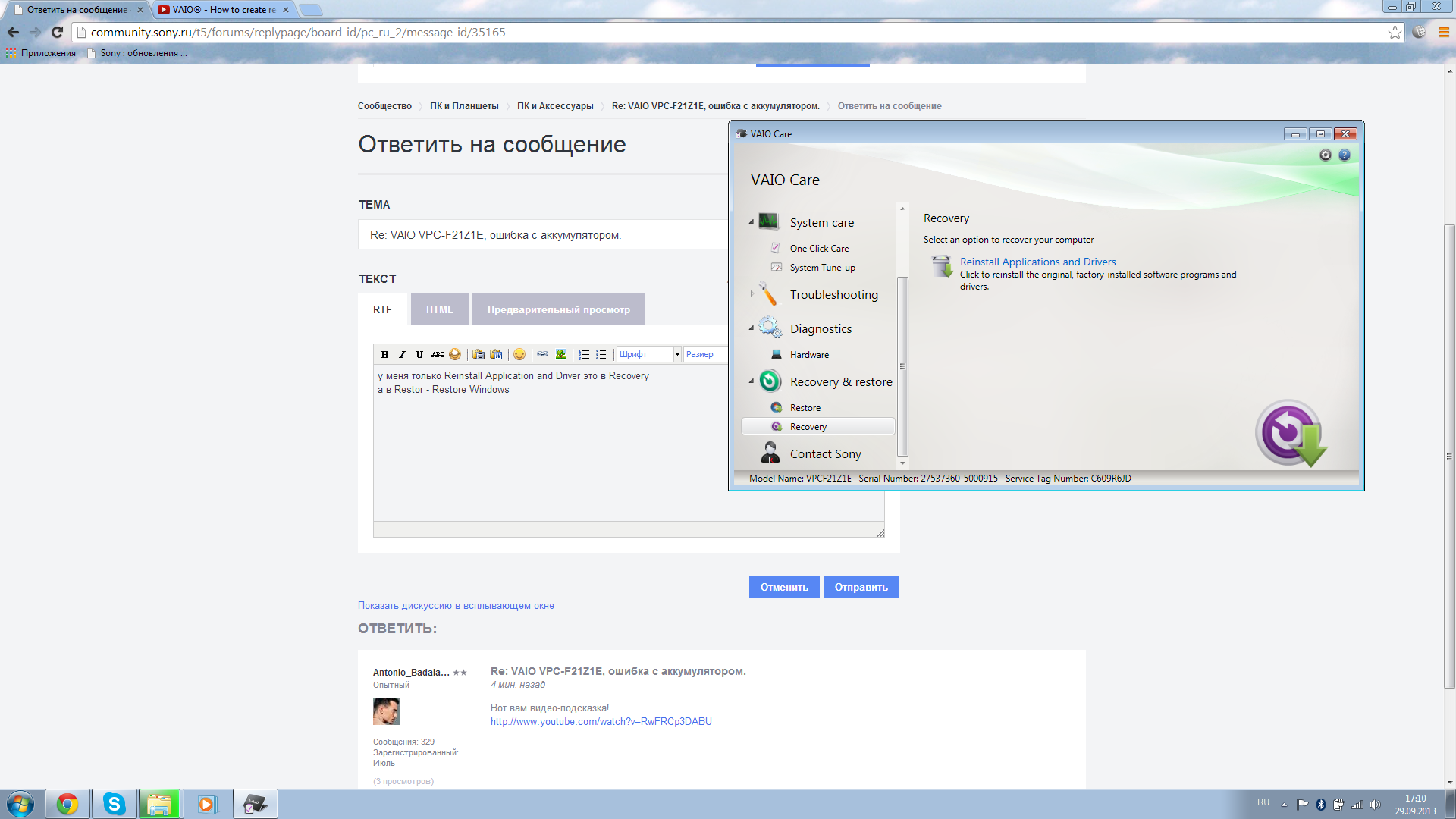
Task: Insert a hyperlink with the chain icon
Action: (x=543, y=354)
